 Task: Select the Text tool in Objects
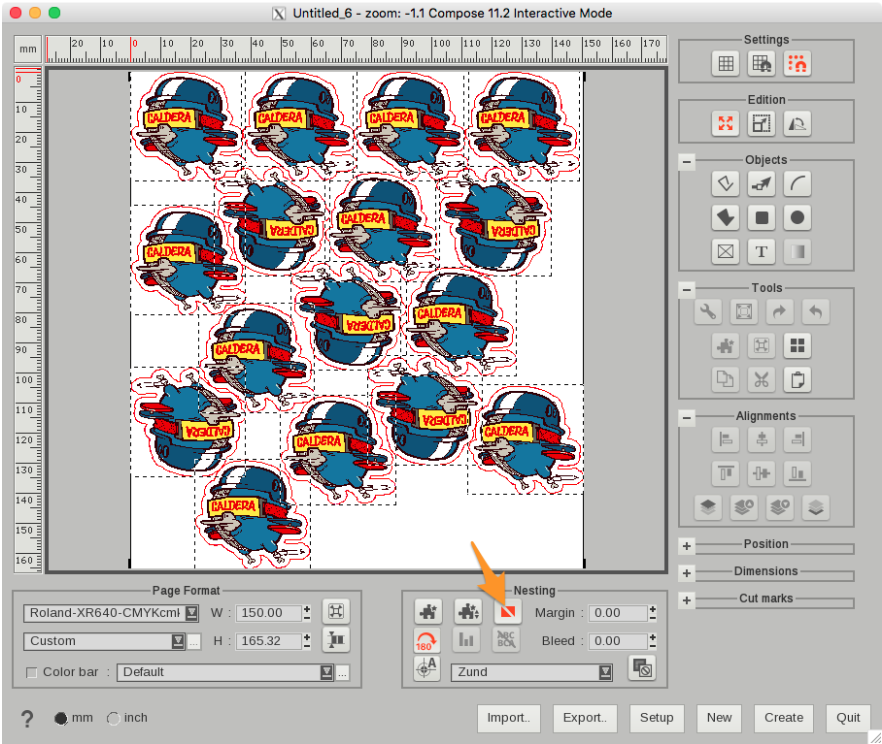tap(761, 251)
